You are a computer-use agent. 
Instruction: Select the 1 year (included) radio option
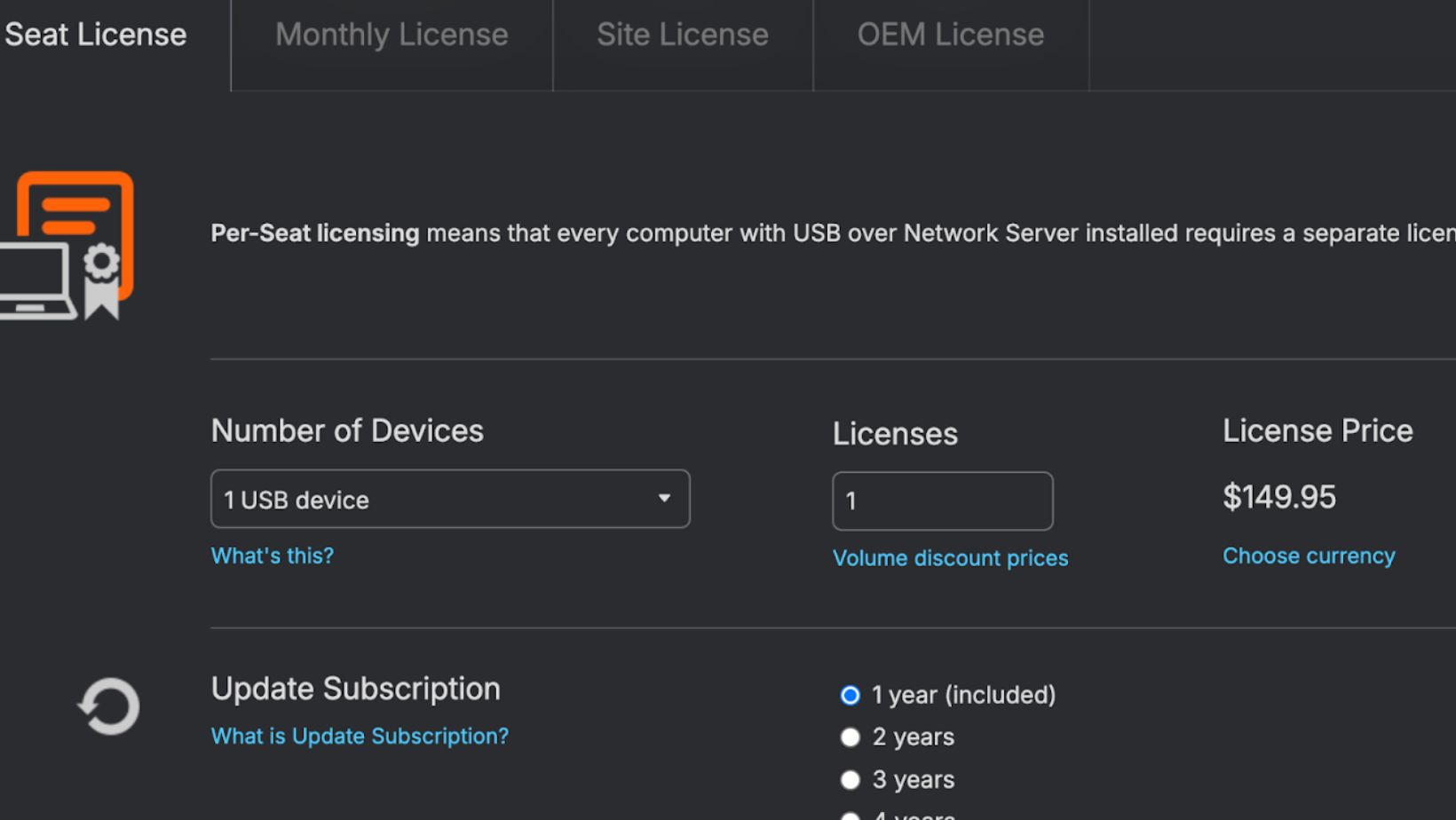coord(850,695)
